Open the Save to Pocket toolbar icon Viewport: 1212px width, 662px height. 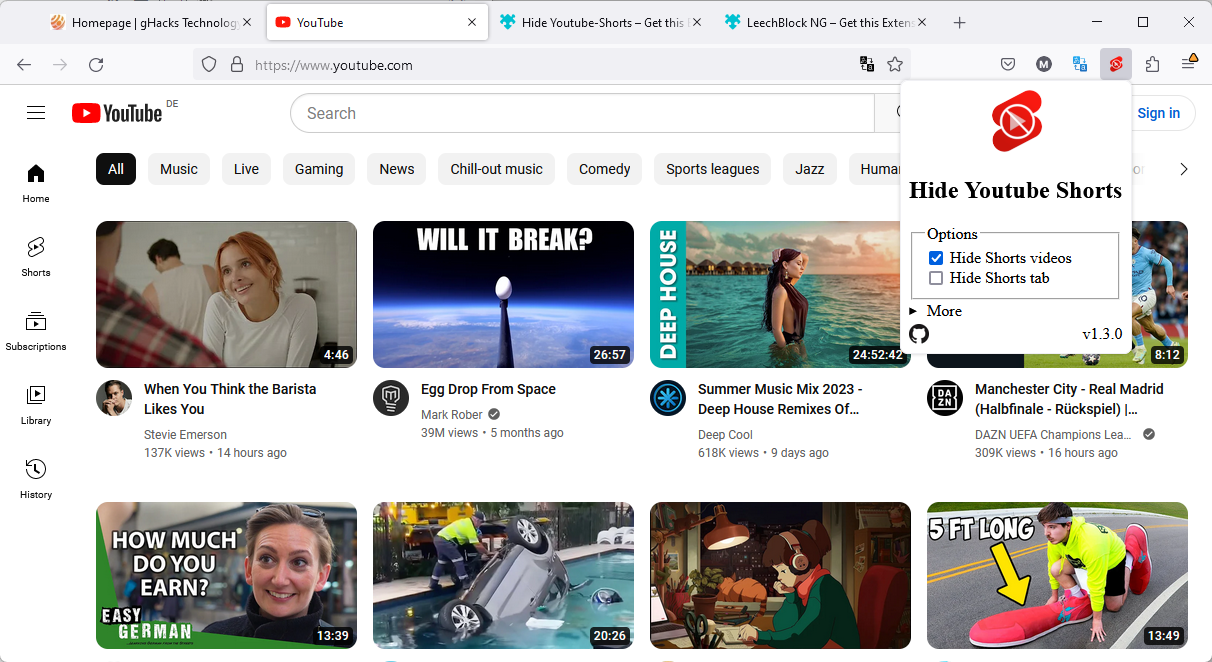1008,63
